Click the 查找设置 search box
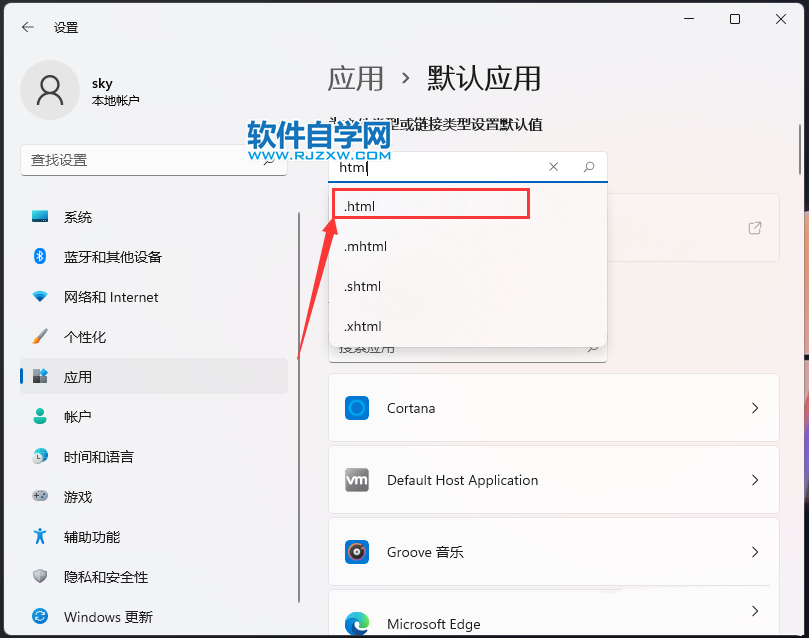This screenshot has width=809, height=638. (154, 160)
